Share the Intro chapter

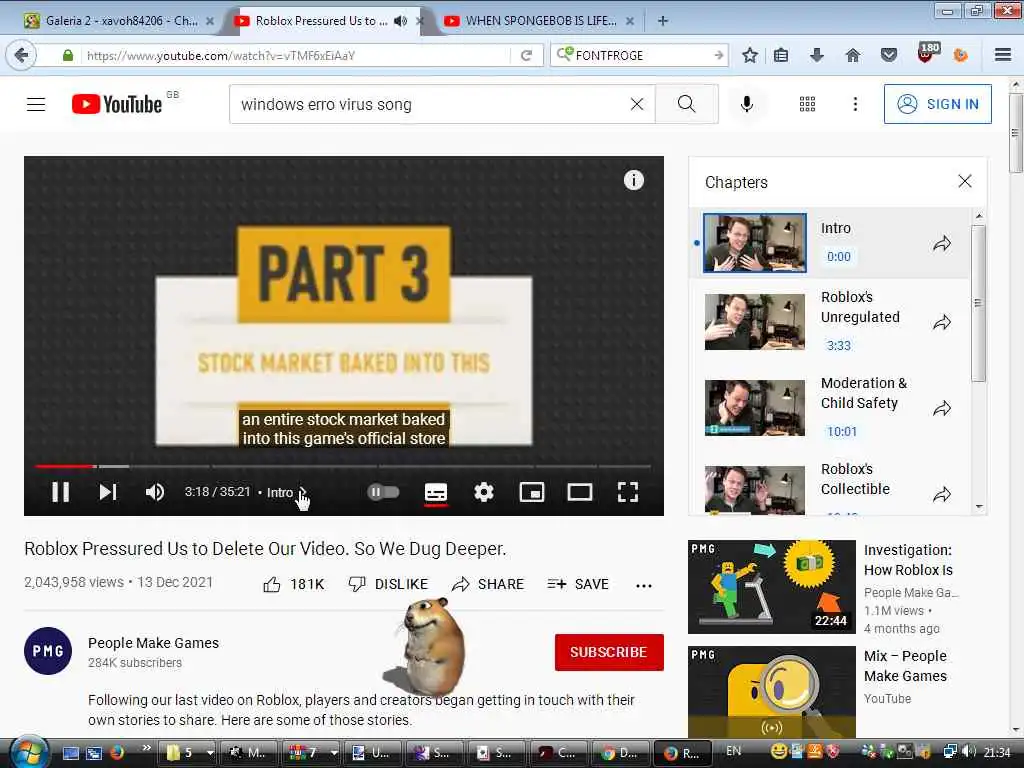[942, 244]
